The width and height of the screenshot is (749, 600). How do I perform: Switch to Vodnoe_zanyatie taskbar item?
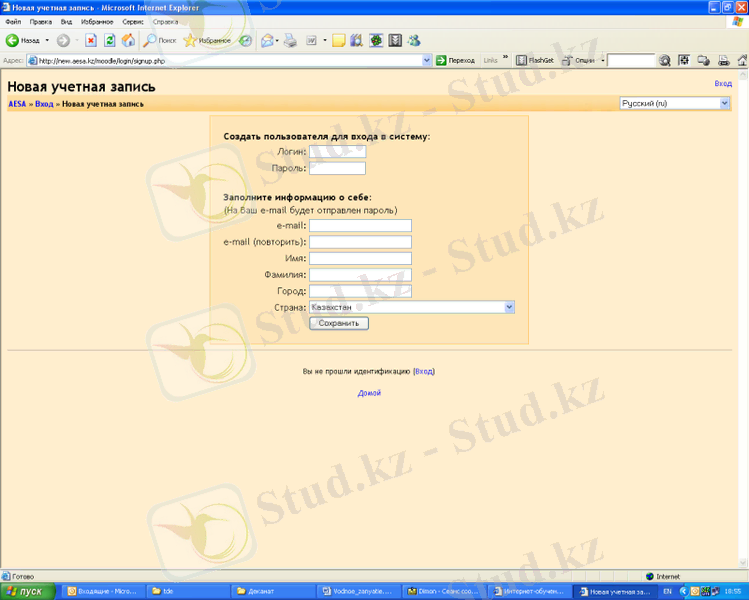pyautogui.click(x=358, y=591)
